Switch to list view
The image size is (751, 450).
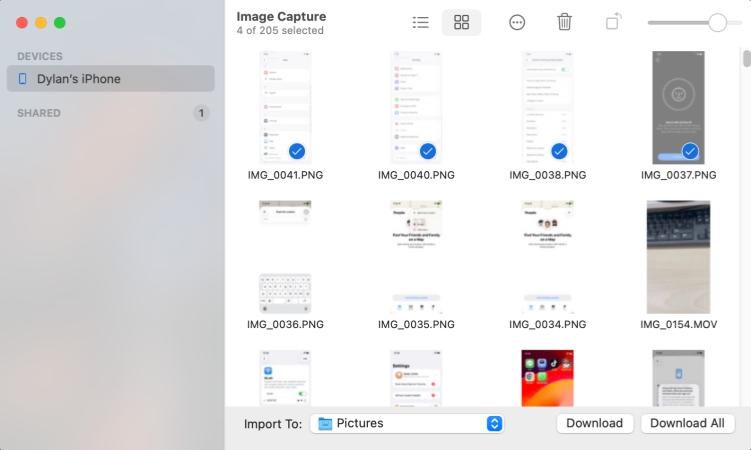(x=421, y=22)
